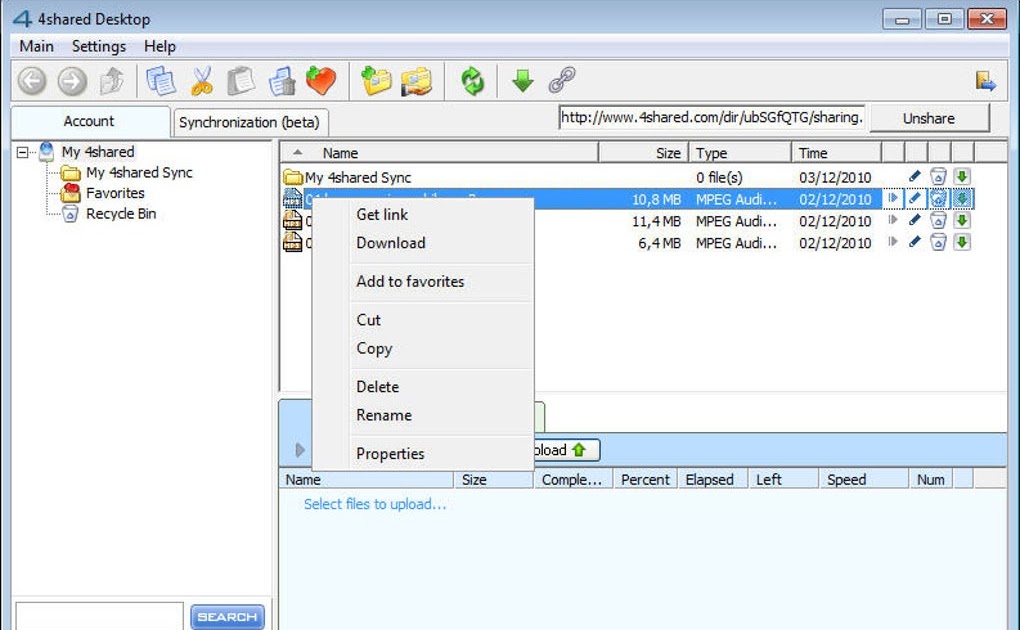Choose Properties from context menu

click(390, 454)
